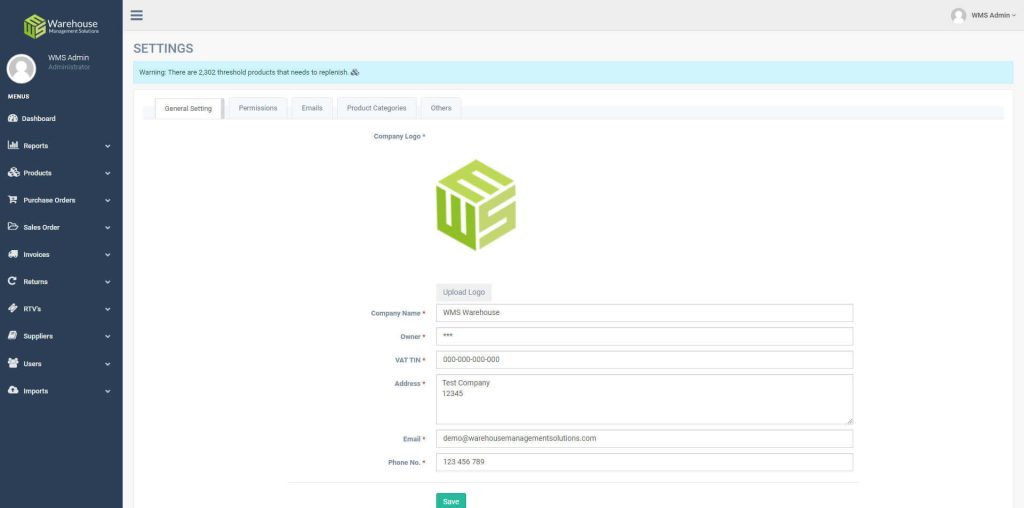Open the WMS Admin user dropdown
The width and height of the screenshot is (1024, 508).
pos(983,15)
